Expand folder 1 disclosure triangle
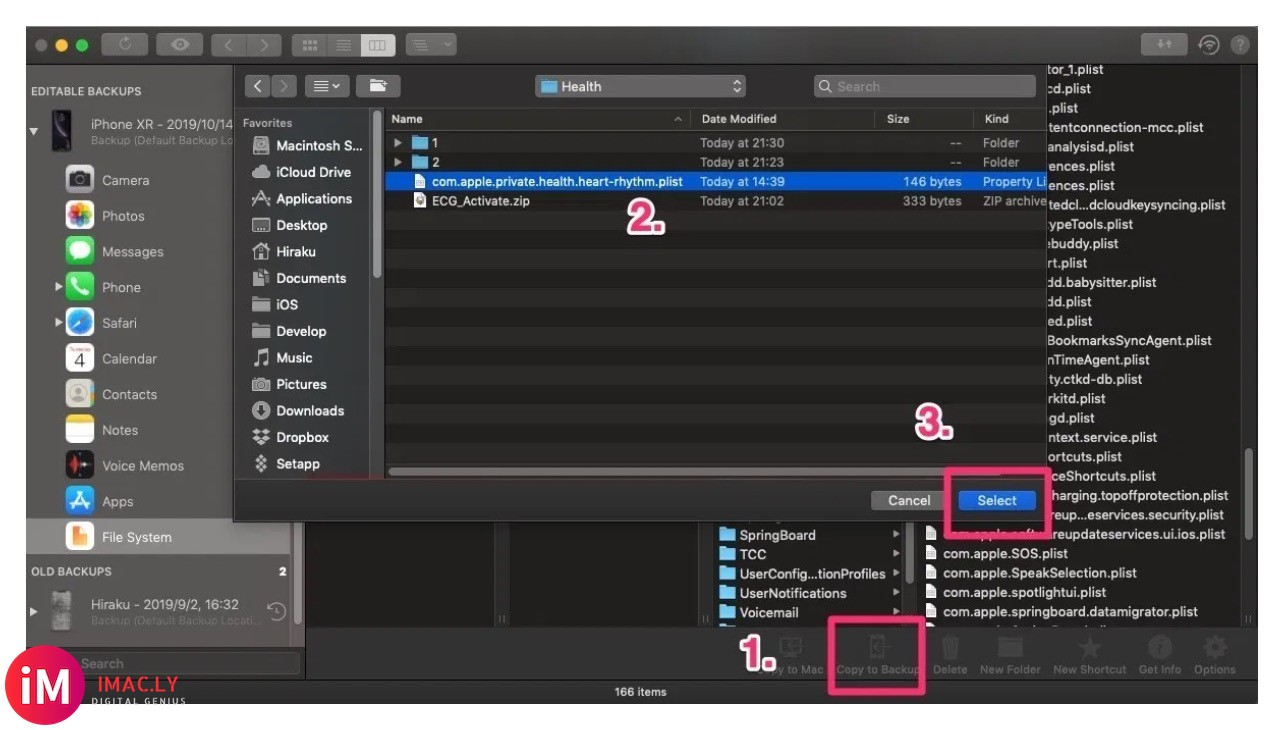Viewport: 1286px width, 730px height. click(x=398, y=143)
